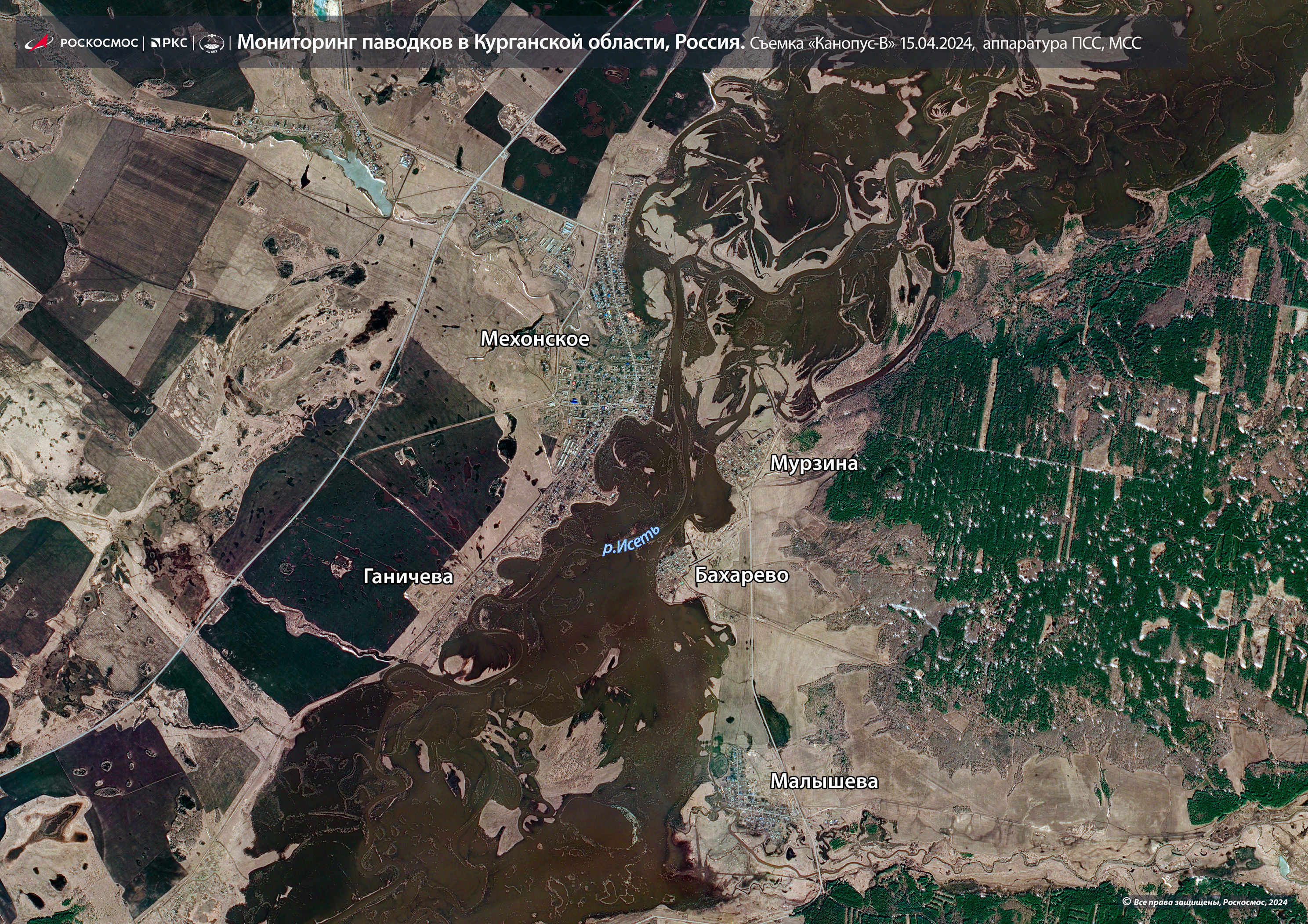Image resolution: width=1308 pixels, height=924 pixels.
Task: Click the round НЦ ОМЗ satellite emblem
Action: 211,44
